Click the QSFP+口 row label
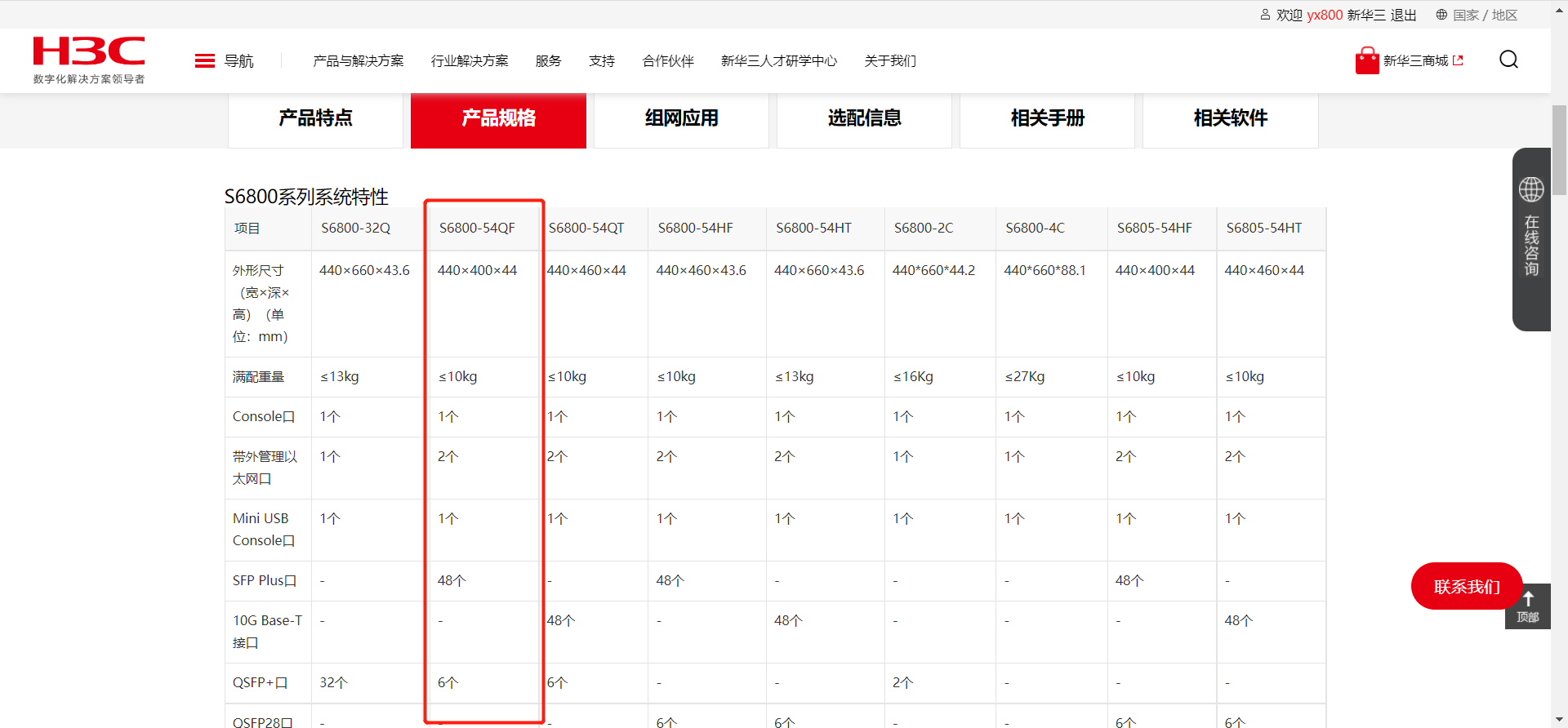Viewport: 1568px width, 728px height. (260, 683)
